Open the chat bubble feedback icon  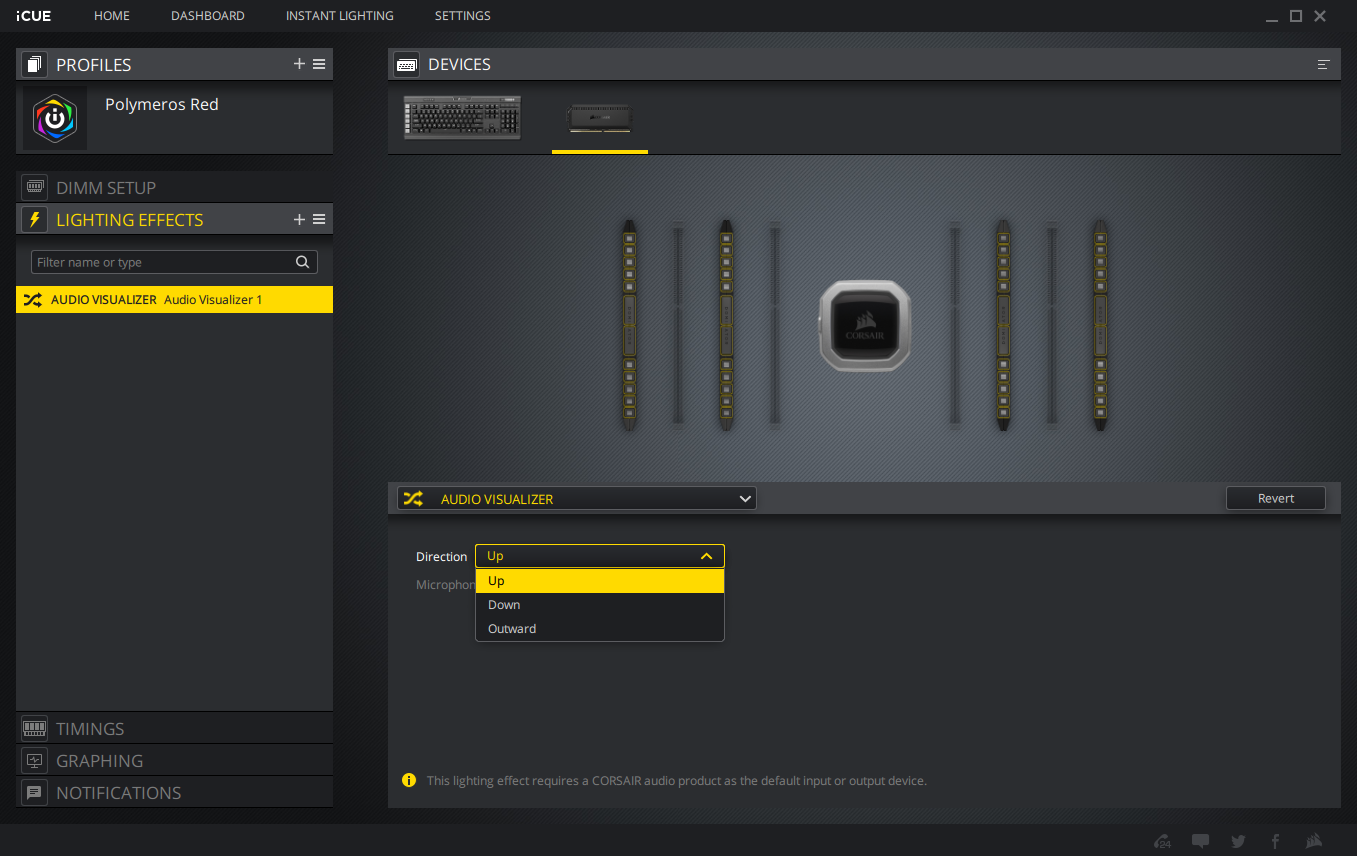coord(1201,841)
